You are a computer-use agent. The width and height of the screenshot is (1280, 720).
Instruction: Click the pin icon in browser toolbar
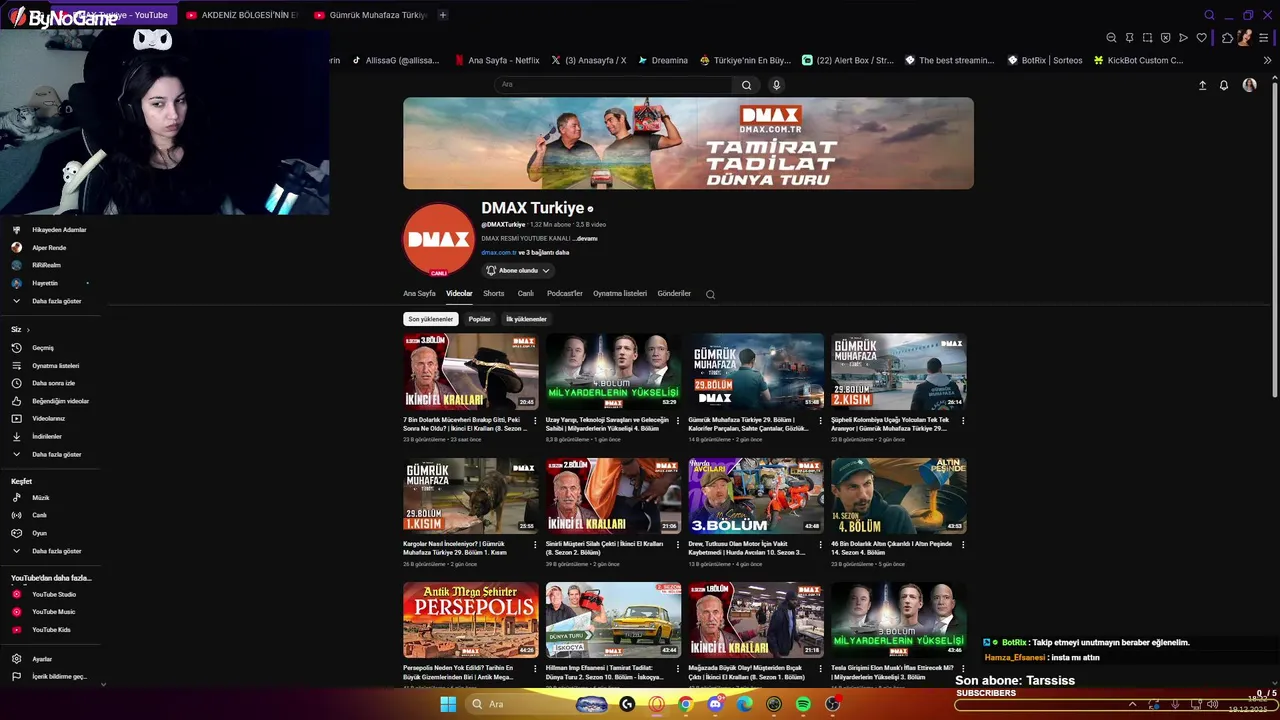pos(1129,38)
